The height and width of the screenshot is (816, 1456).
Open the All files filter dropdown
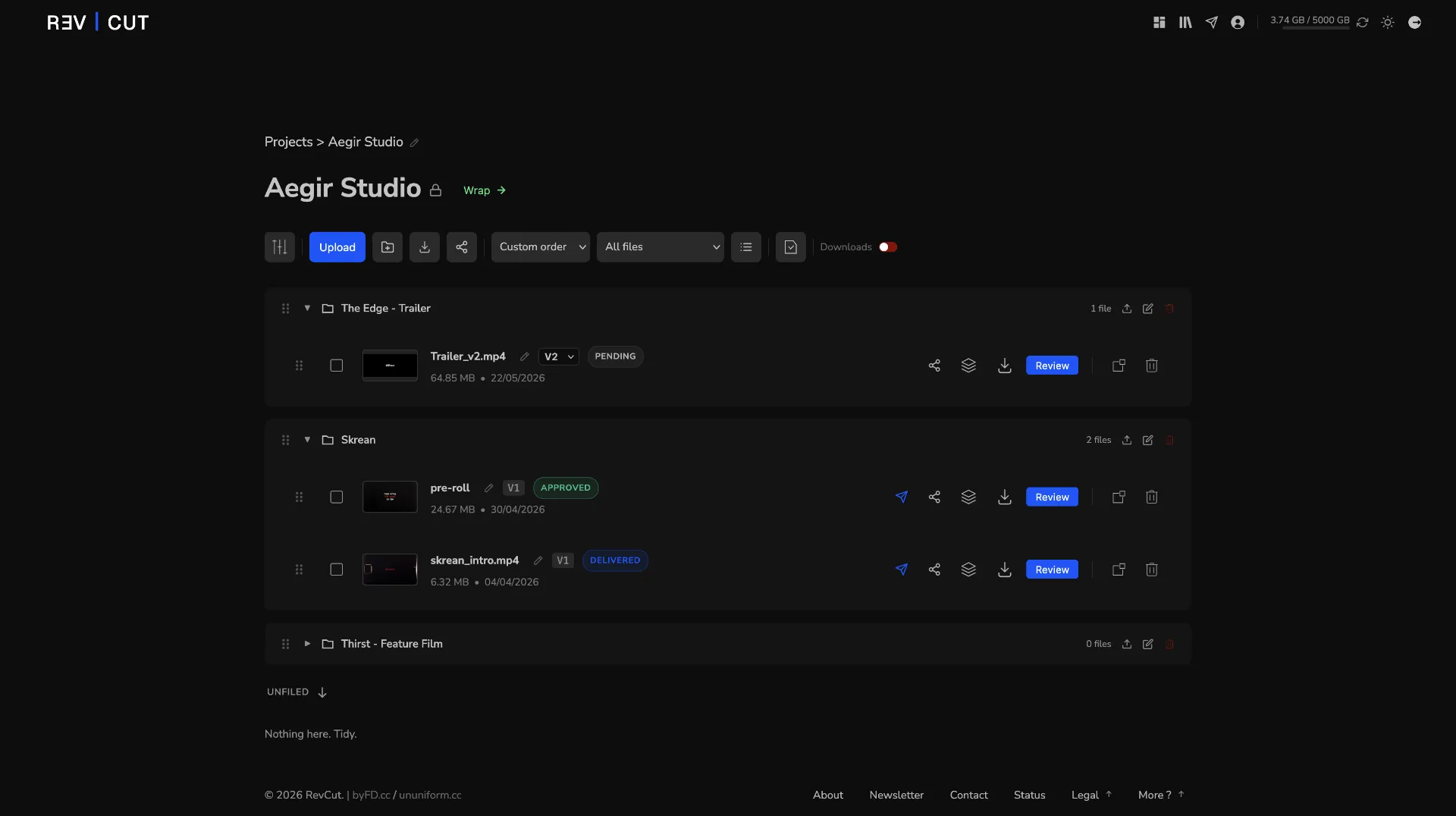point(661,247)
